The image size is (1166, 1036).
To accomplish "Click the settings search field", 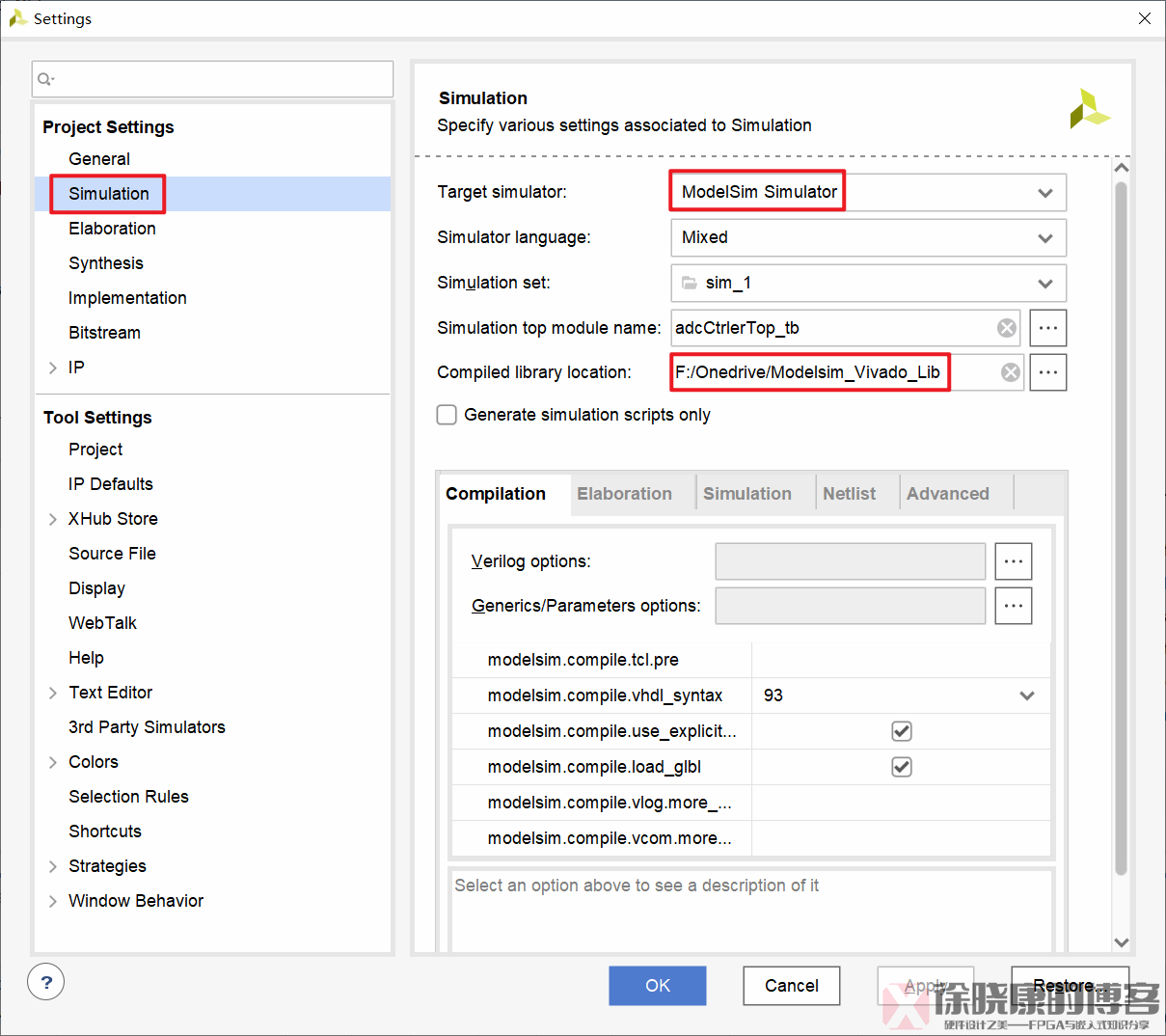I will click(213, 79).
